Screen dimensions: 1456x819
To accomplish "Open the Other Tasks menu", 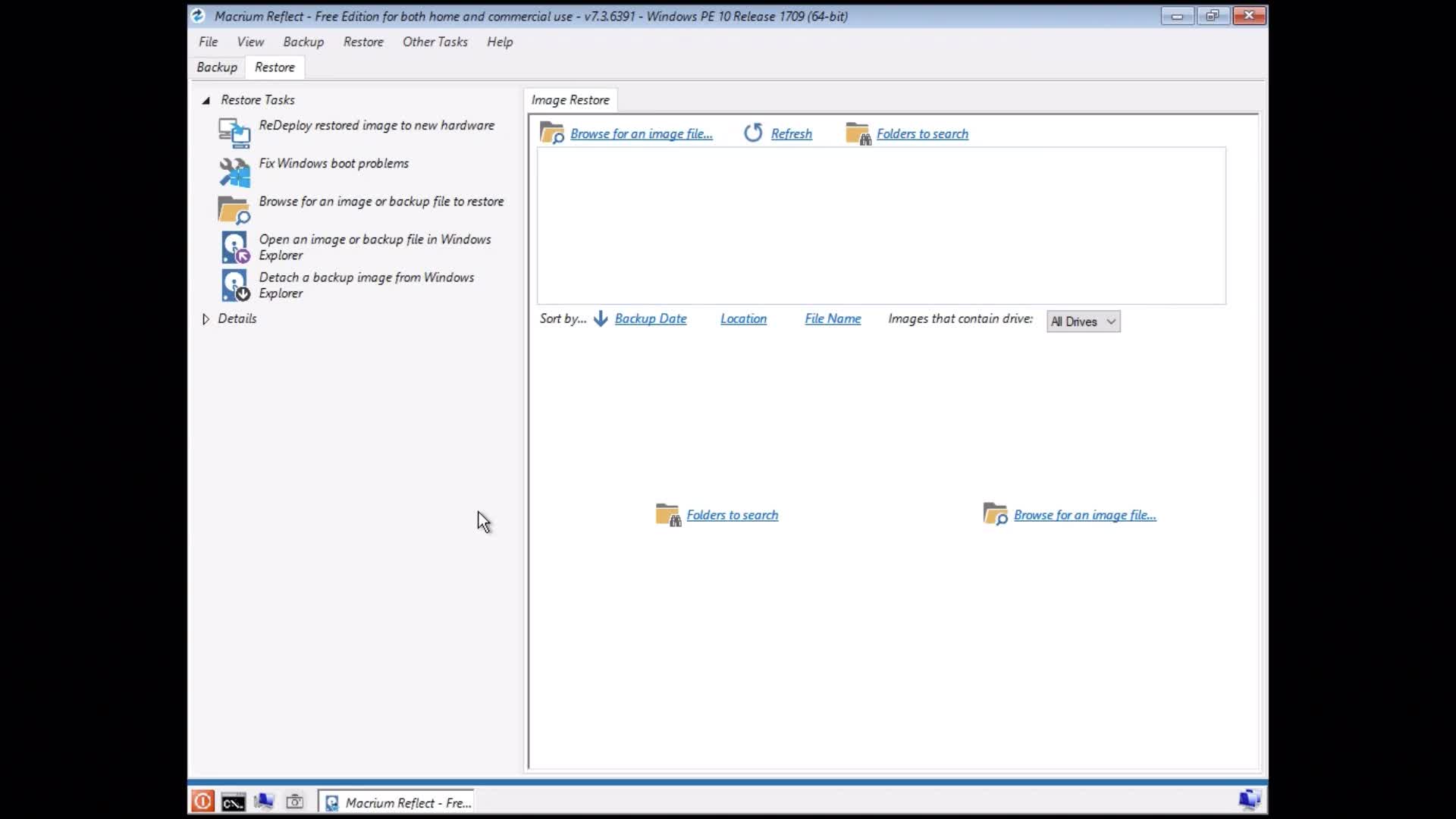I will pyautogui.click(x=435, y=42).
